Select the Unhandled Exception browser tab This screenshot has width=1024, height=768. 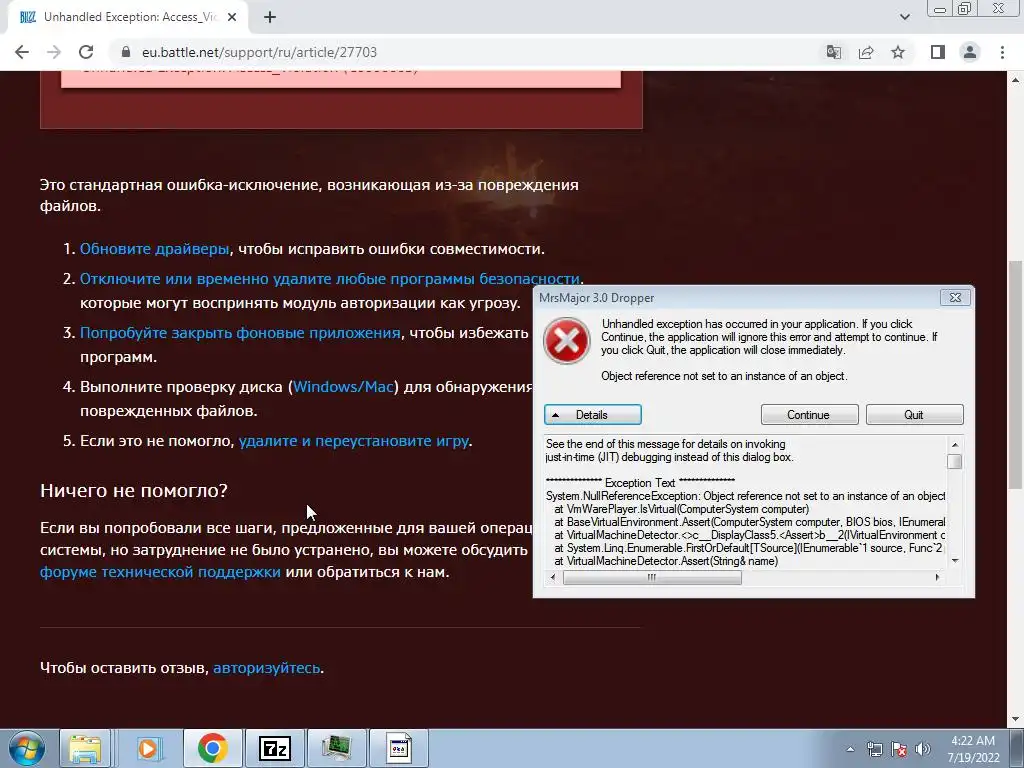[x=129, y=17]
